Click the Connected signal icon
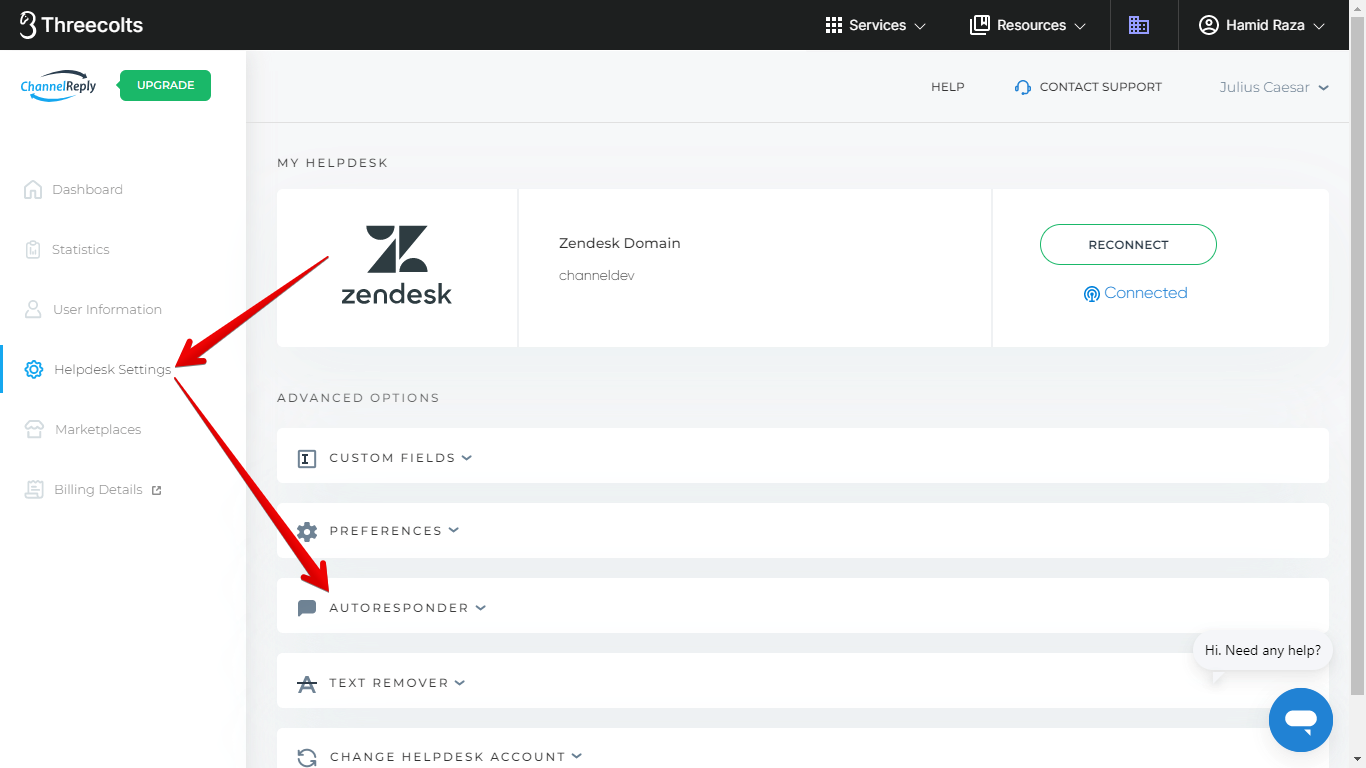Image resolution: width=1366 pixels, height=768 pixels. [1091, 294]
